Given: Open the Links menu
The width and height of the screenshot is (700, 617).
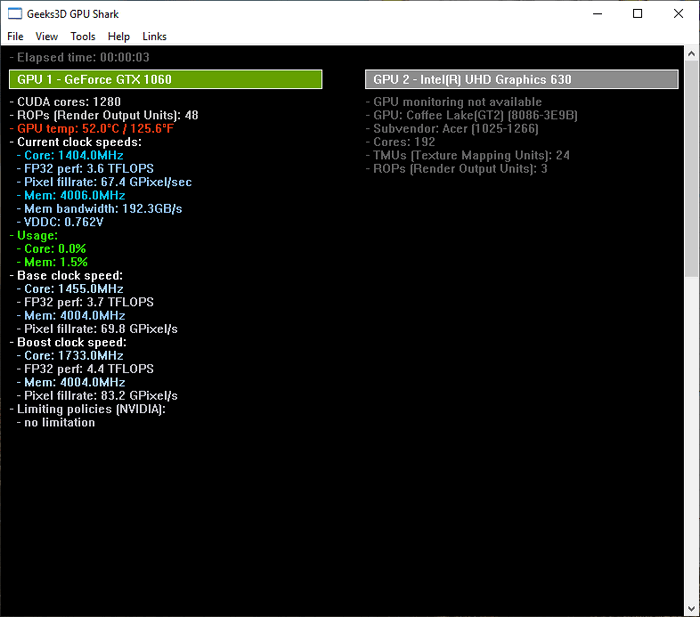Looking at the screenshot, I should pos(155,36).
